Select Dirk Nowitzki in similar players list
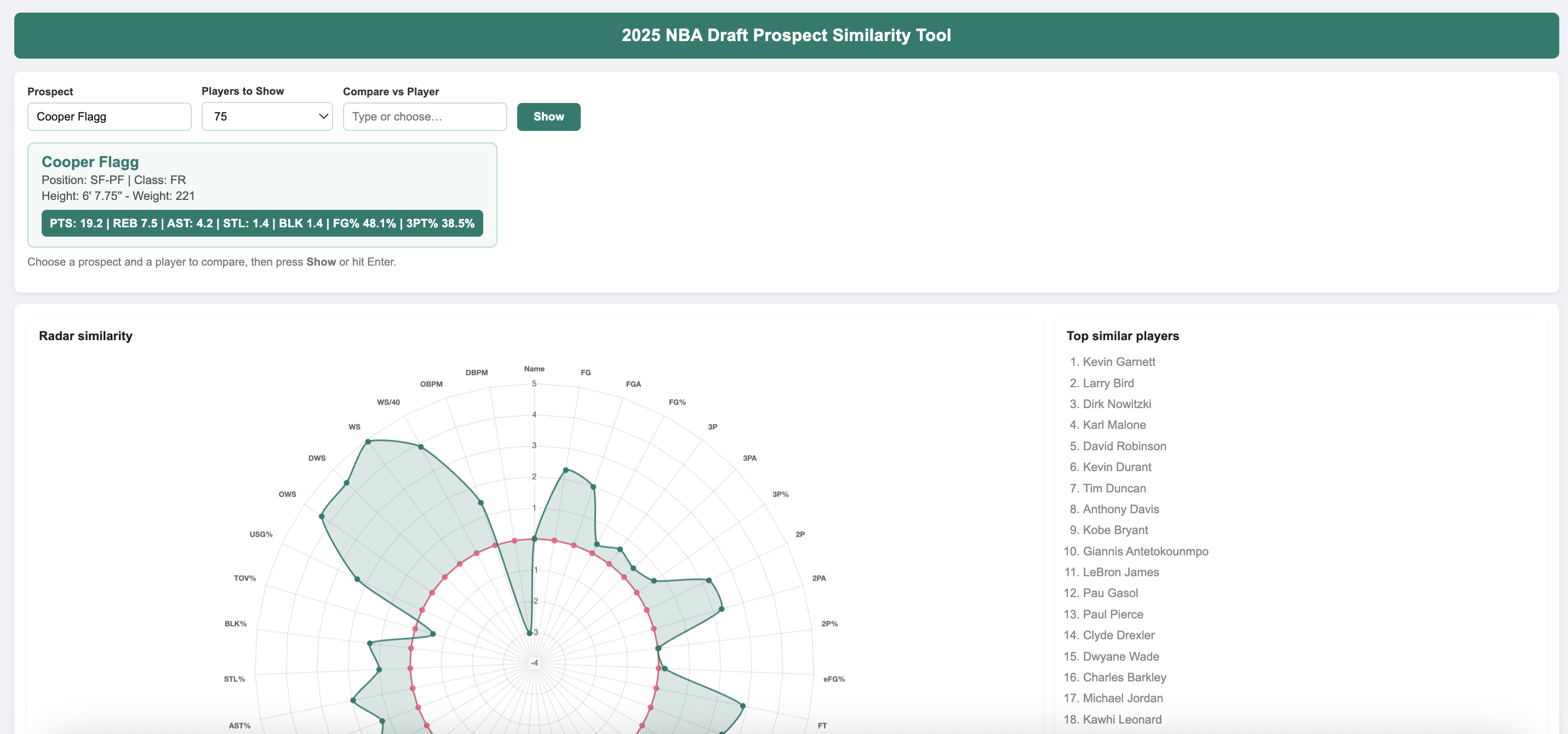This screenshot has height=734, width=1568. [x=1117, y=404]
